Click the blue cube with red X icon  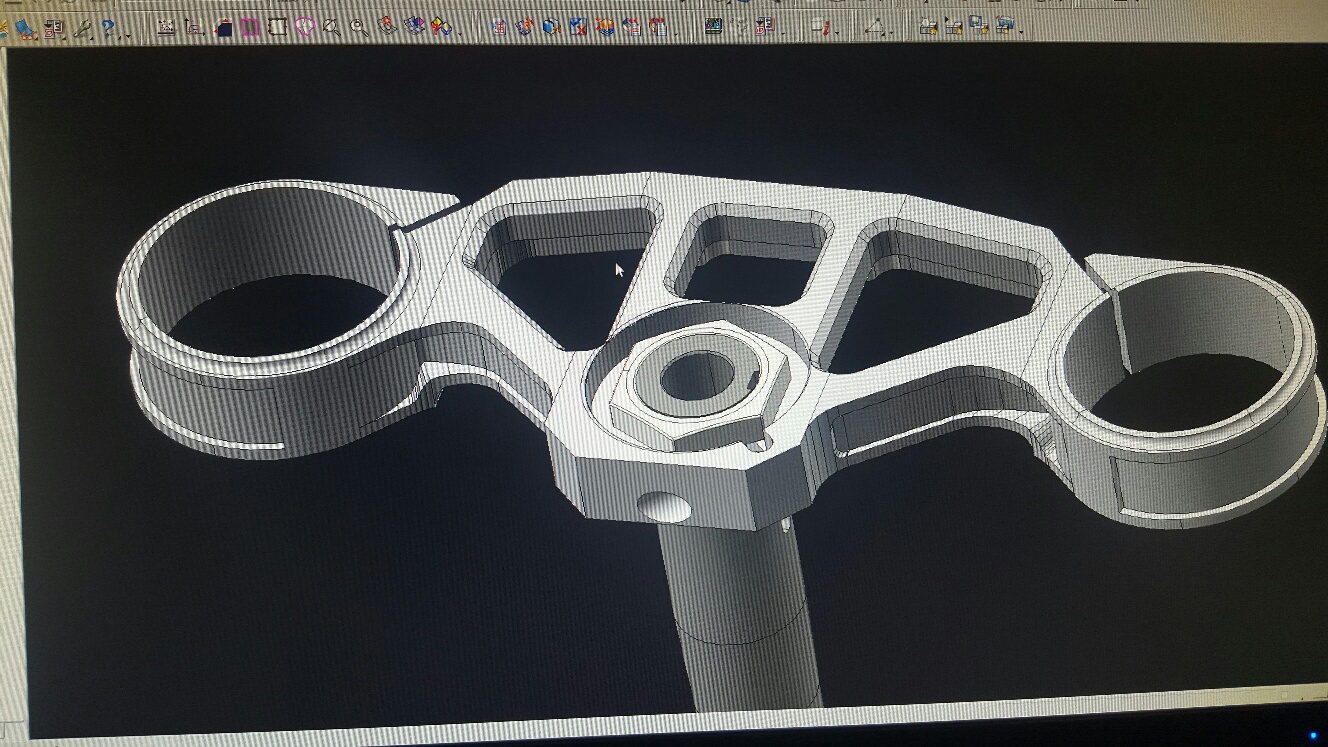(578, 26)
